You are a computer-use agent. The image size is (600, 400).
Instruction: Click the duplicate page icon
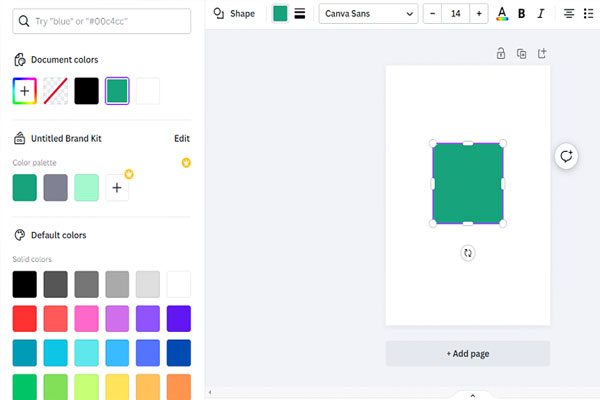pos(521,53)
